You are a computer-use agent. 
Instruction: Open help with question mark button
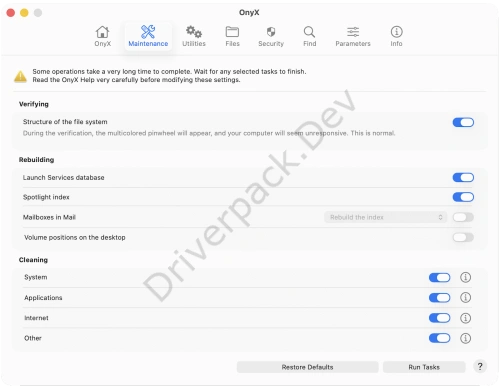(480, 367)
